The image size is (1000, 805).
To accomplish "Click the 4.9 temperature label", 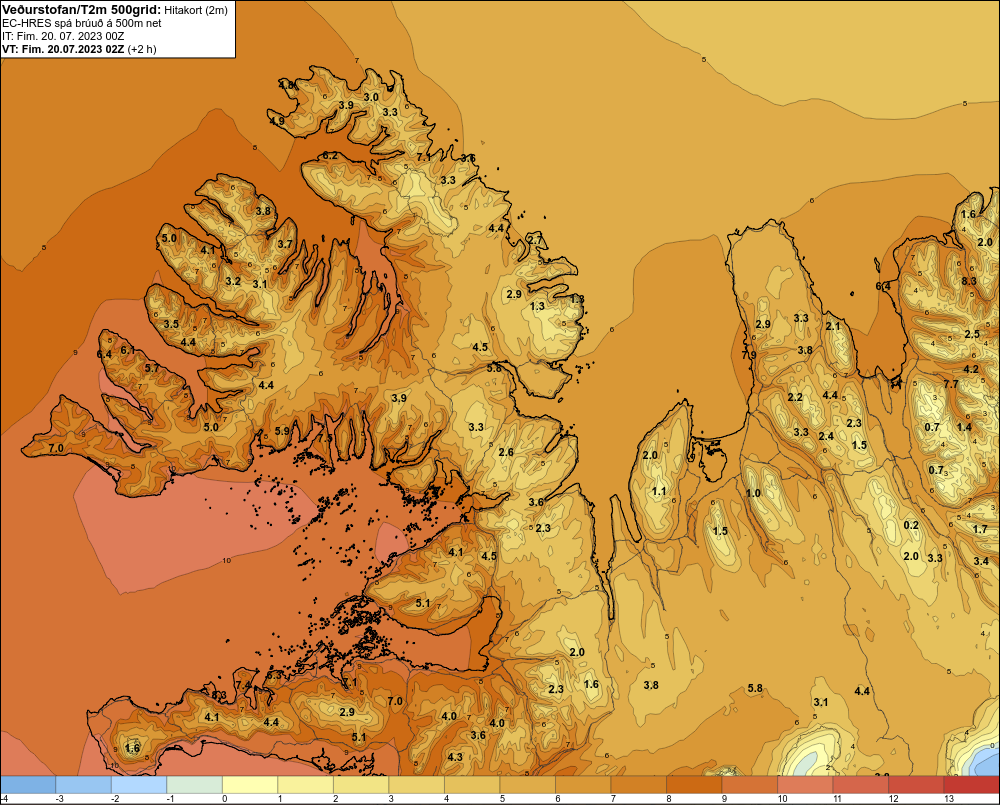I will pos(277,121).
